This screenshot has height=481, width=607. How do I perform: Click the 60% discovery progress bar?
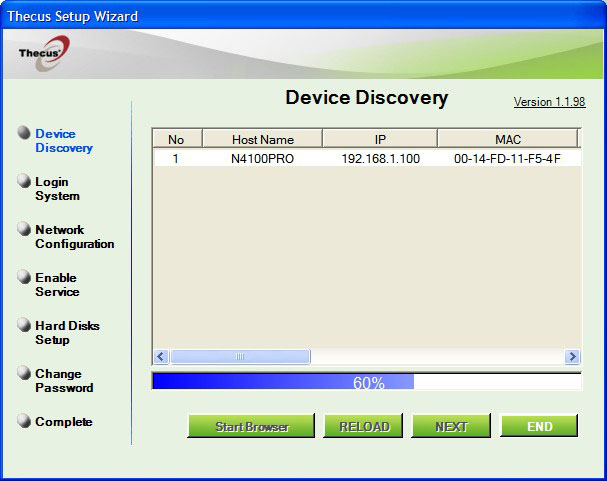367,382
